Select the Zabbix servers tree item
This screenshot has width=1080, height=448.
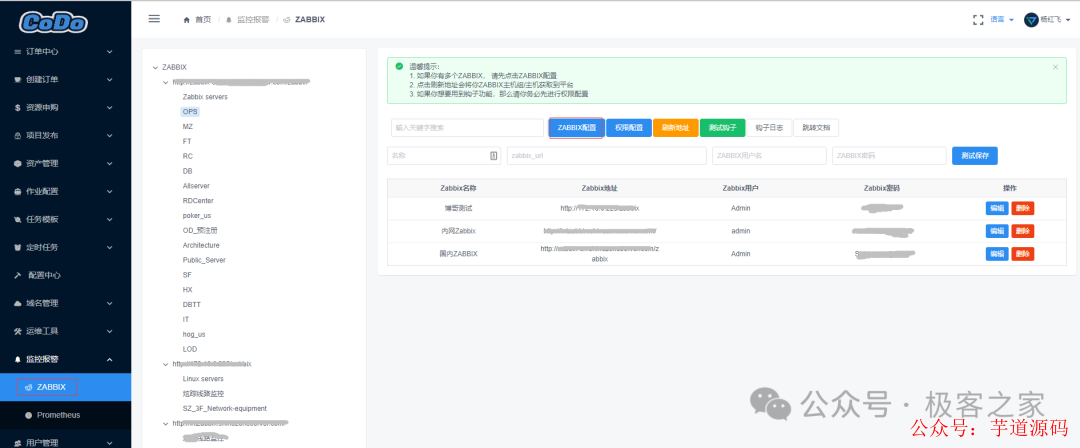(205, 97)
